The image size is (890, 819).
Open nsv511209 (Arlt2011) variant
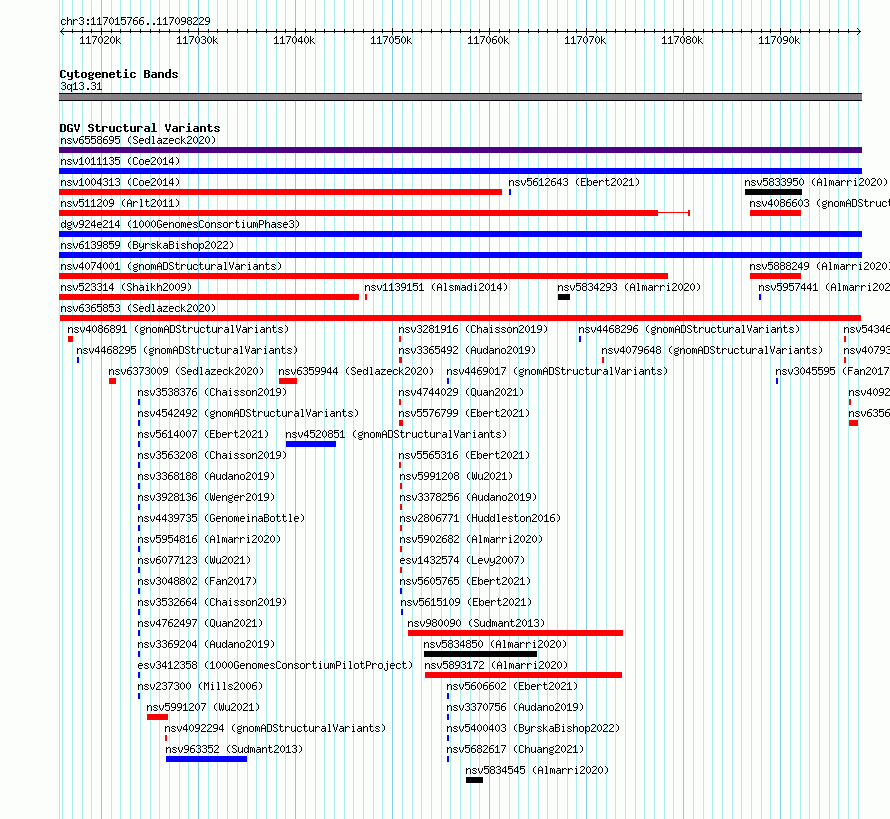120,203
